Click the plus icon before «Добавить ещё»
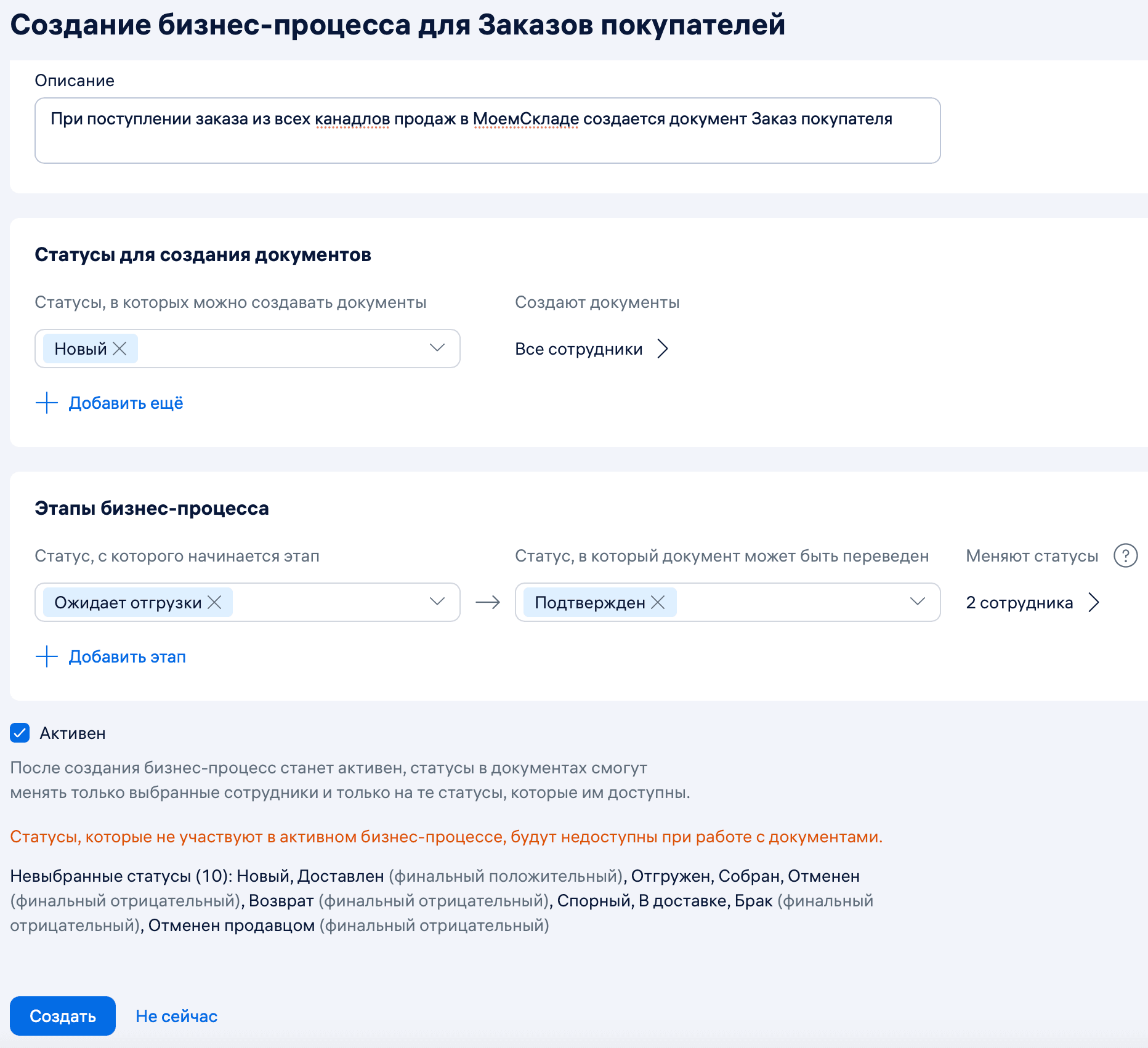 (47, 403)
